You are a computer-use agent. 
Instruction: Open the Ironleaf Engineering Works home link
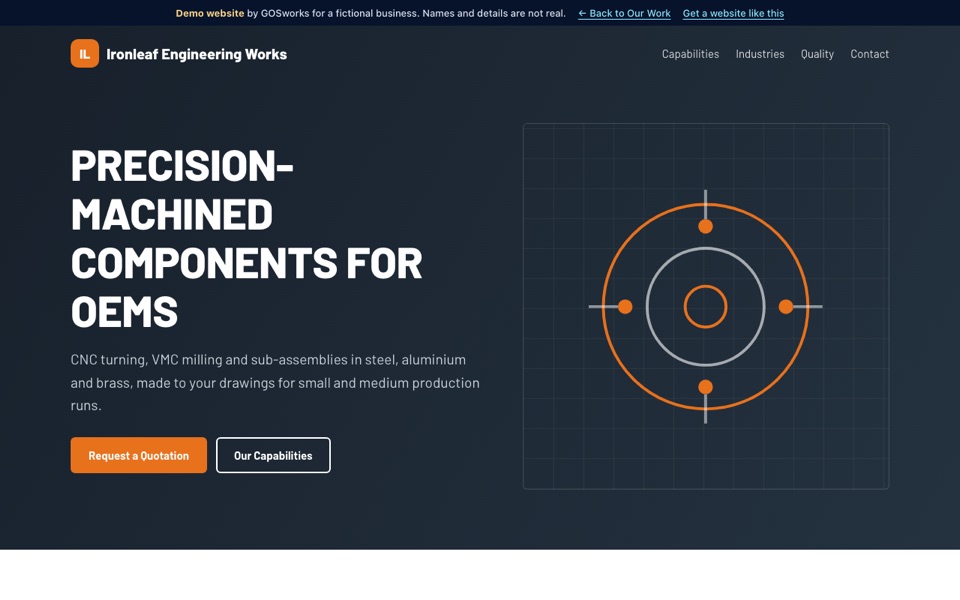click(179, 54)
